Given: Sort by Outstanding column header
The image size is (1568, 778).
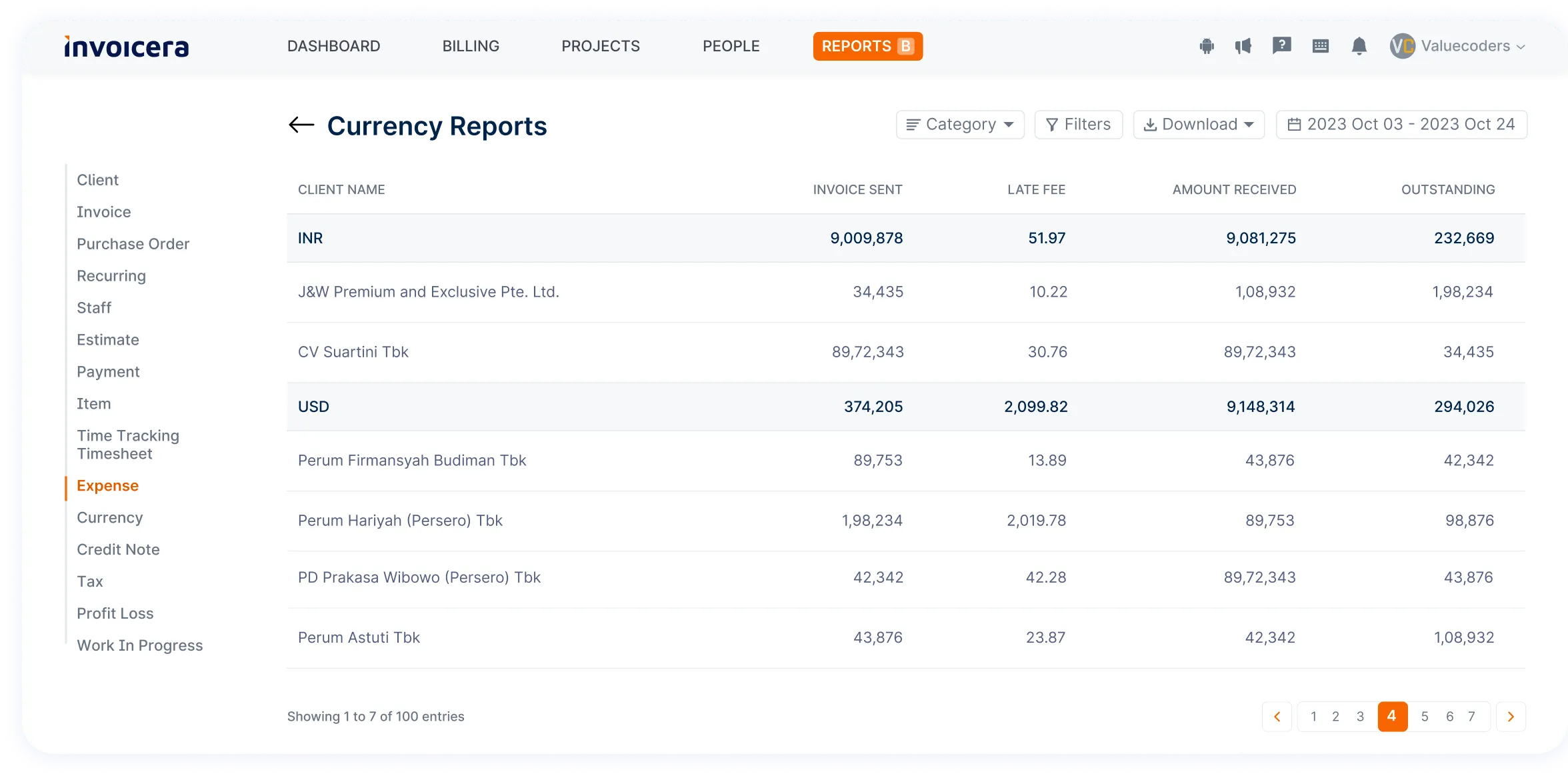Looking at the screenshot, I should pyautogui.click(x=1448, y=190).
